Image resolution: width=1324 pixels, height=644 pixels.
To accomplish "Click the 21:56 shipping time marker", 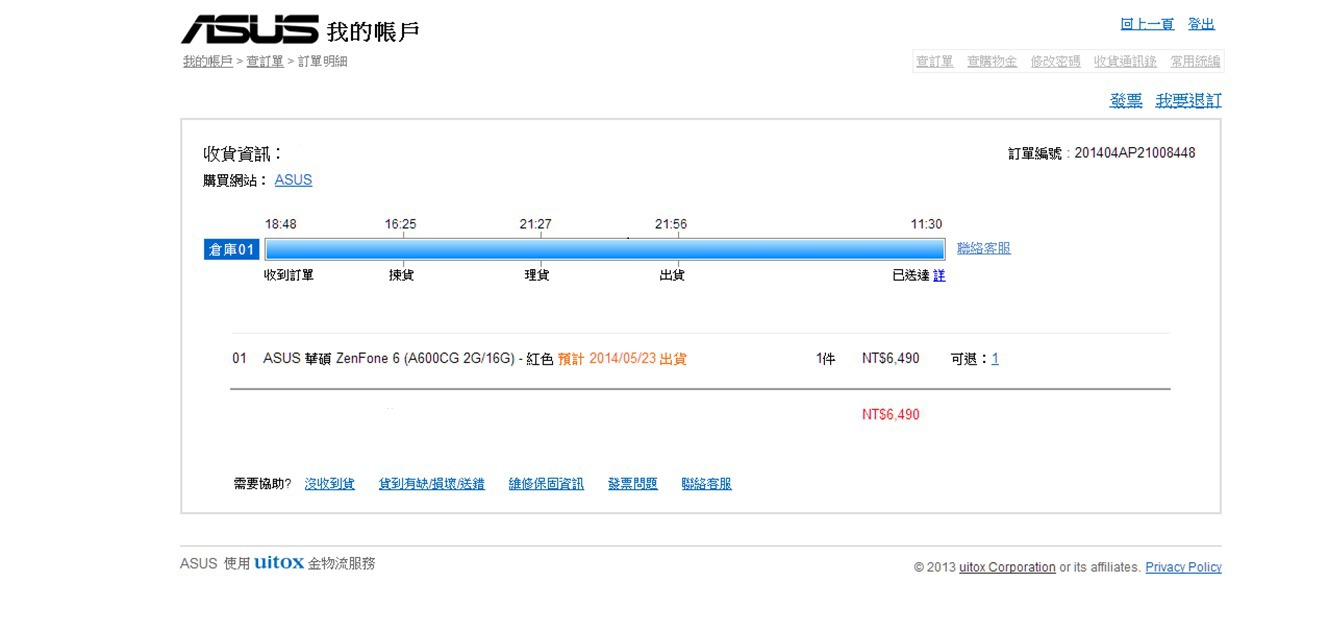I will [670, 224].
